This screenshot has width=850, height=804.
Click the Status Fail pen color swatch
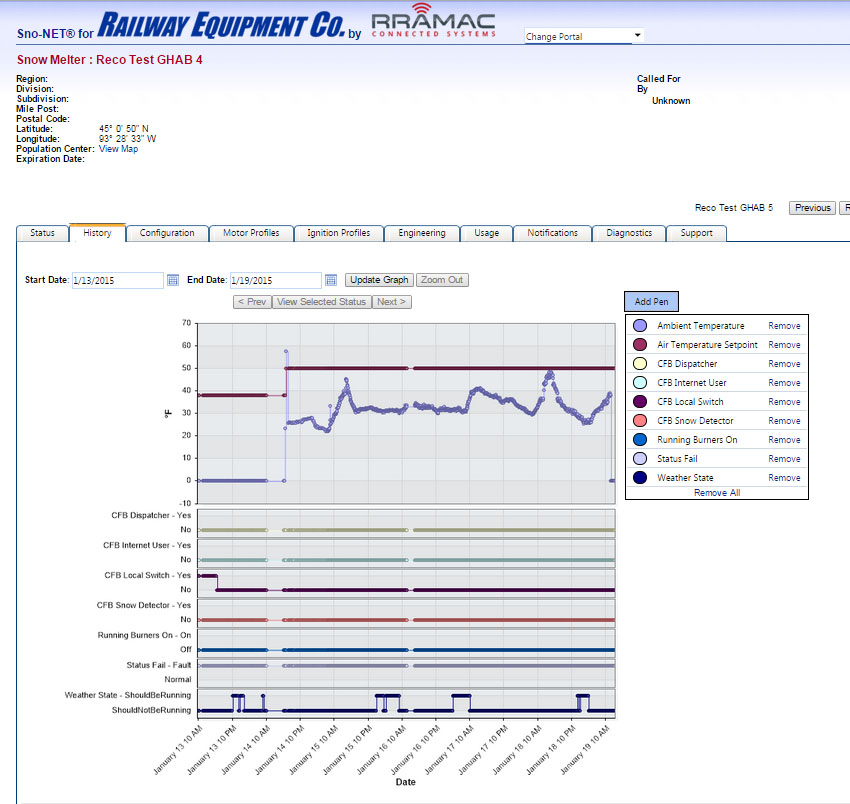640,458
